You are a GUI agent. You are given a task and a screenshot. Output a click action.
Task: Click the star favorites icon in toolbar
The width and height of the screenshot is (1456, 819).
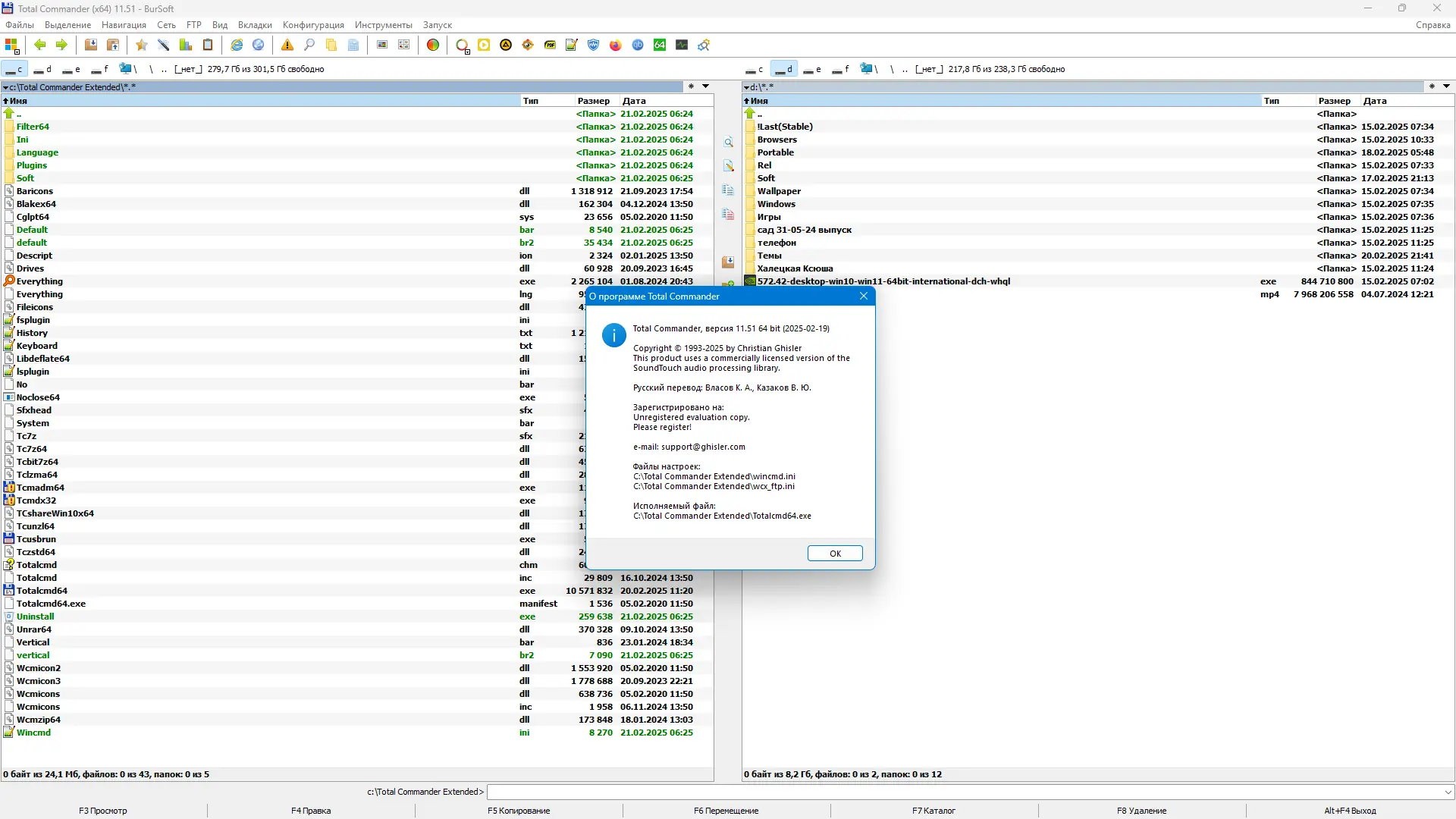141,45
